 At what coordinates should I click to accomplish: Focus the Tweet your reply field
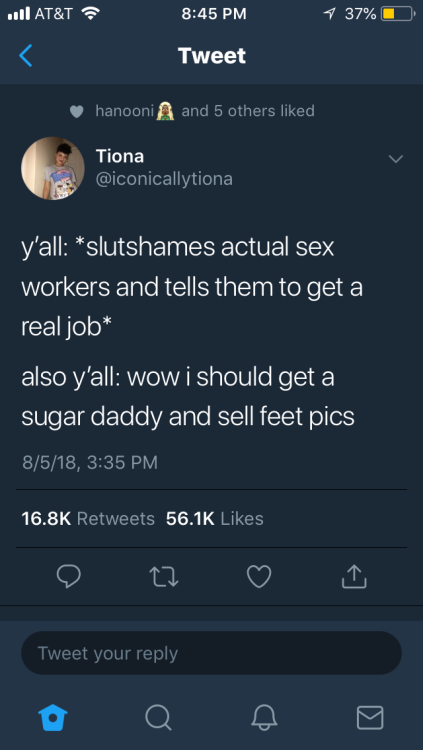212,653
